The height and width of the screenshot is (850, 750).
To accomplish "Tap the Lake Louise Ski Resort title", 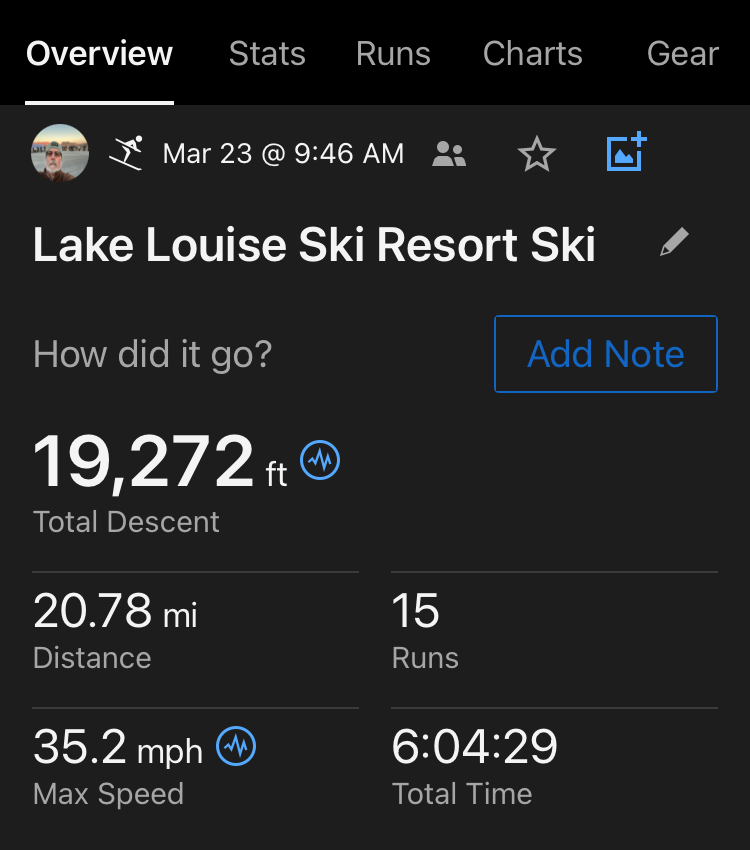I will 314,245.
